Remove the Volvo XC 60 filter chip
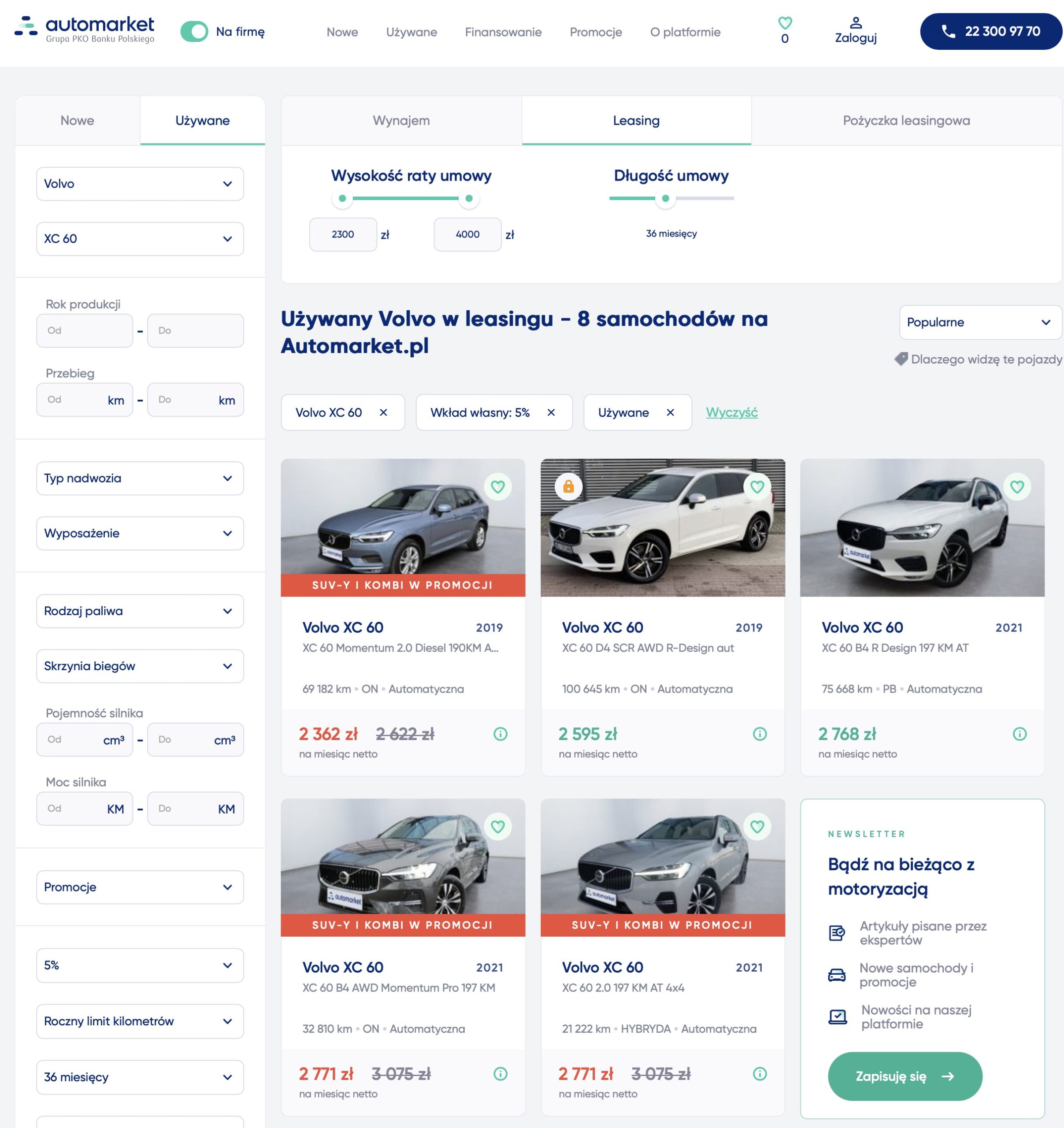The image size is (1064, 1128). pyautogui.click(x=384, y=412)
